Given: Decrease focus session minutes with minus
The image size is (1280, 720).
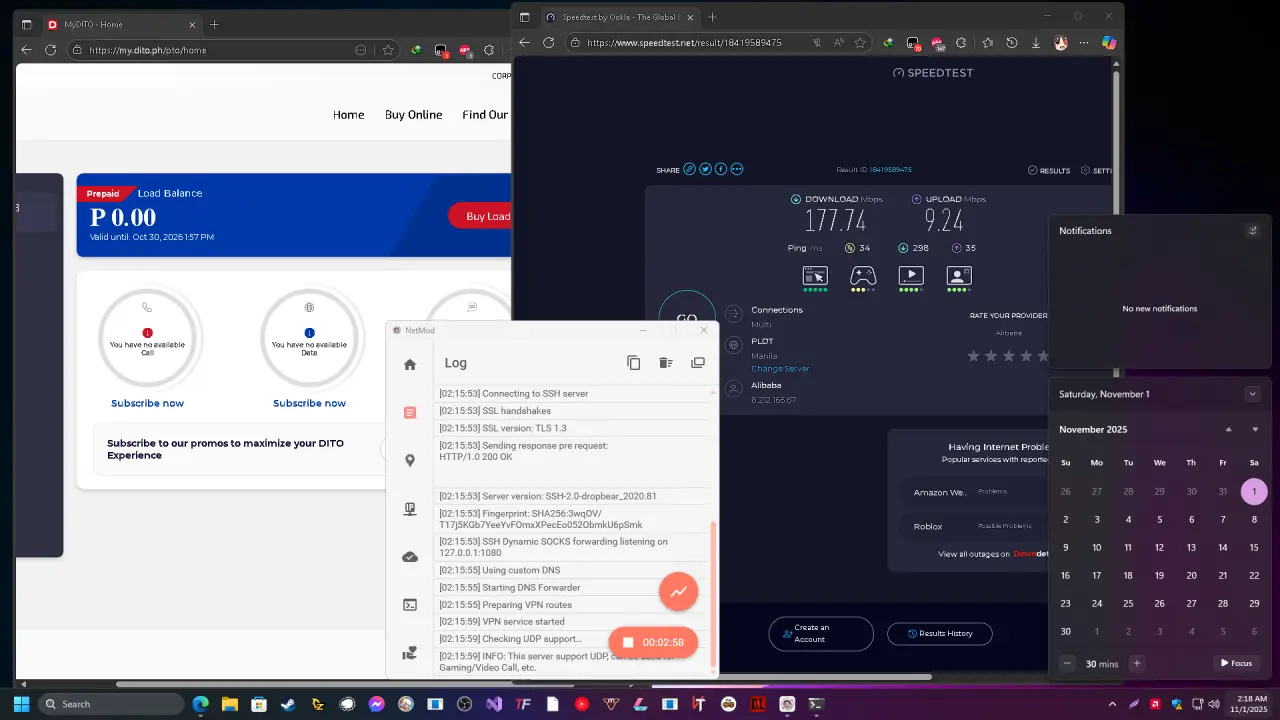Looking at the screenshot, I should 1067,663.
